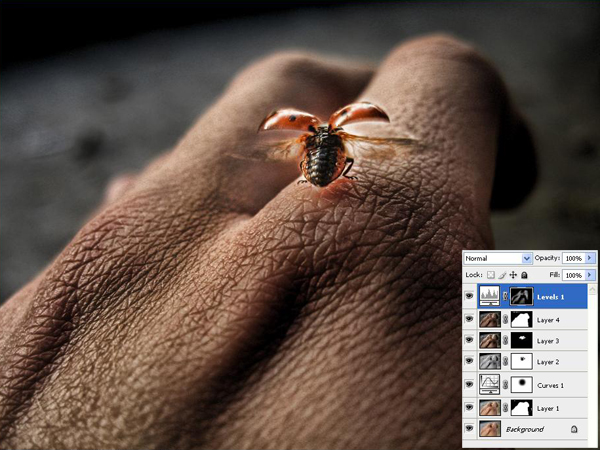Select the Levels 1 layer mask thumbnail

(522, 296)
